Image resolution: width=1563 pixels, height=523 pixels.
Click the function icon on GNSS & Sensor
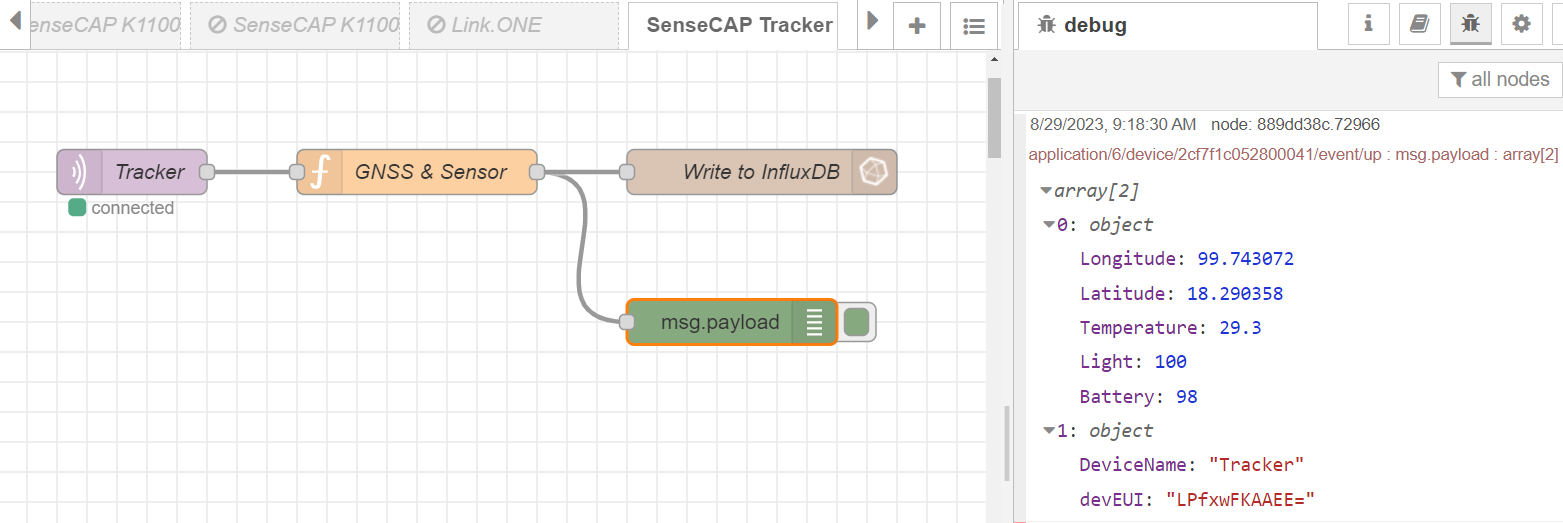319,172
